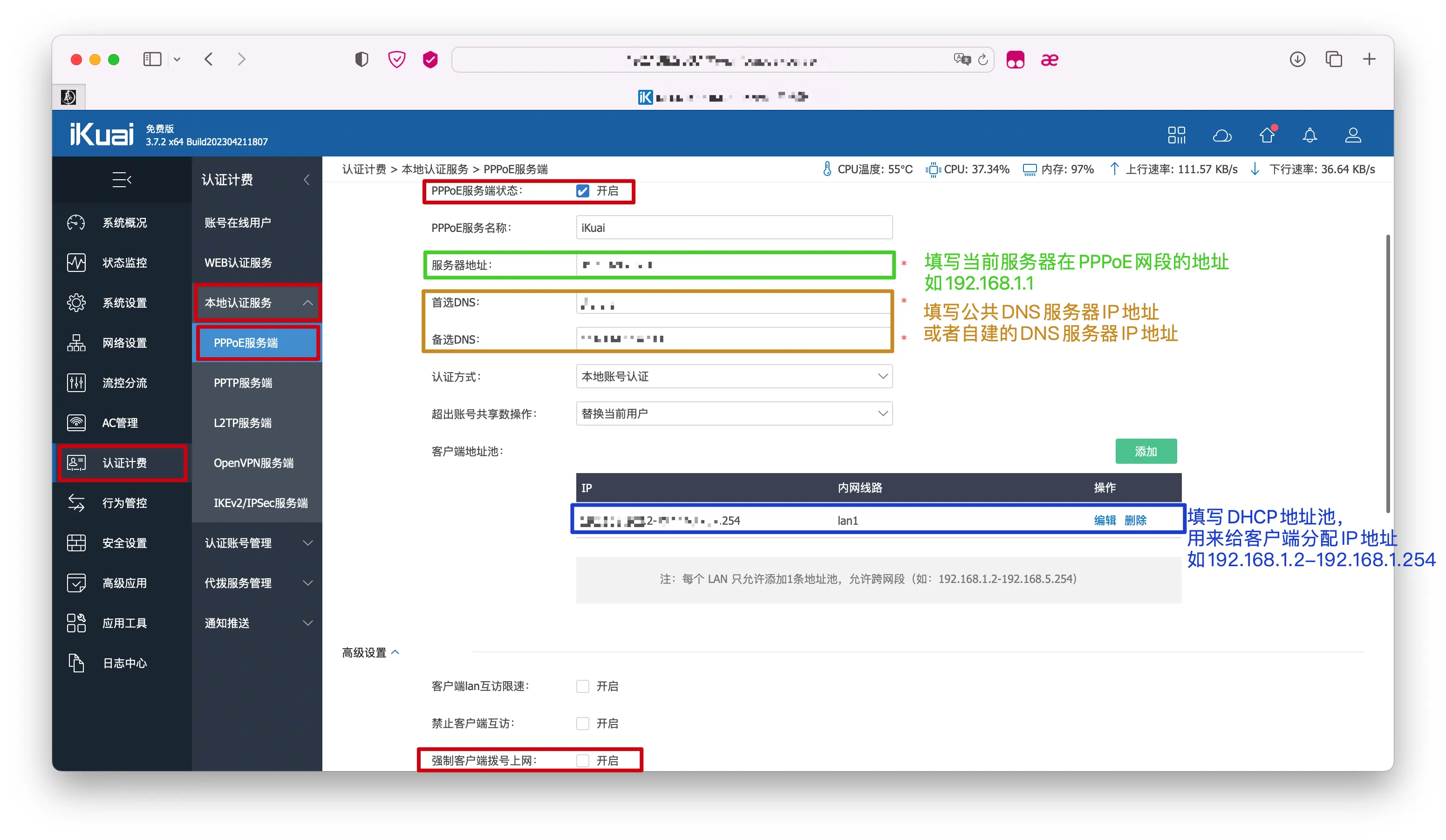Viewport: 1446px width, 840px height.
Task: Click the 安全设置 firewall icon
Action: (x=76, y=542)
